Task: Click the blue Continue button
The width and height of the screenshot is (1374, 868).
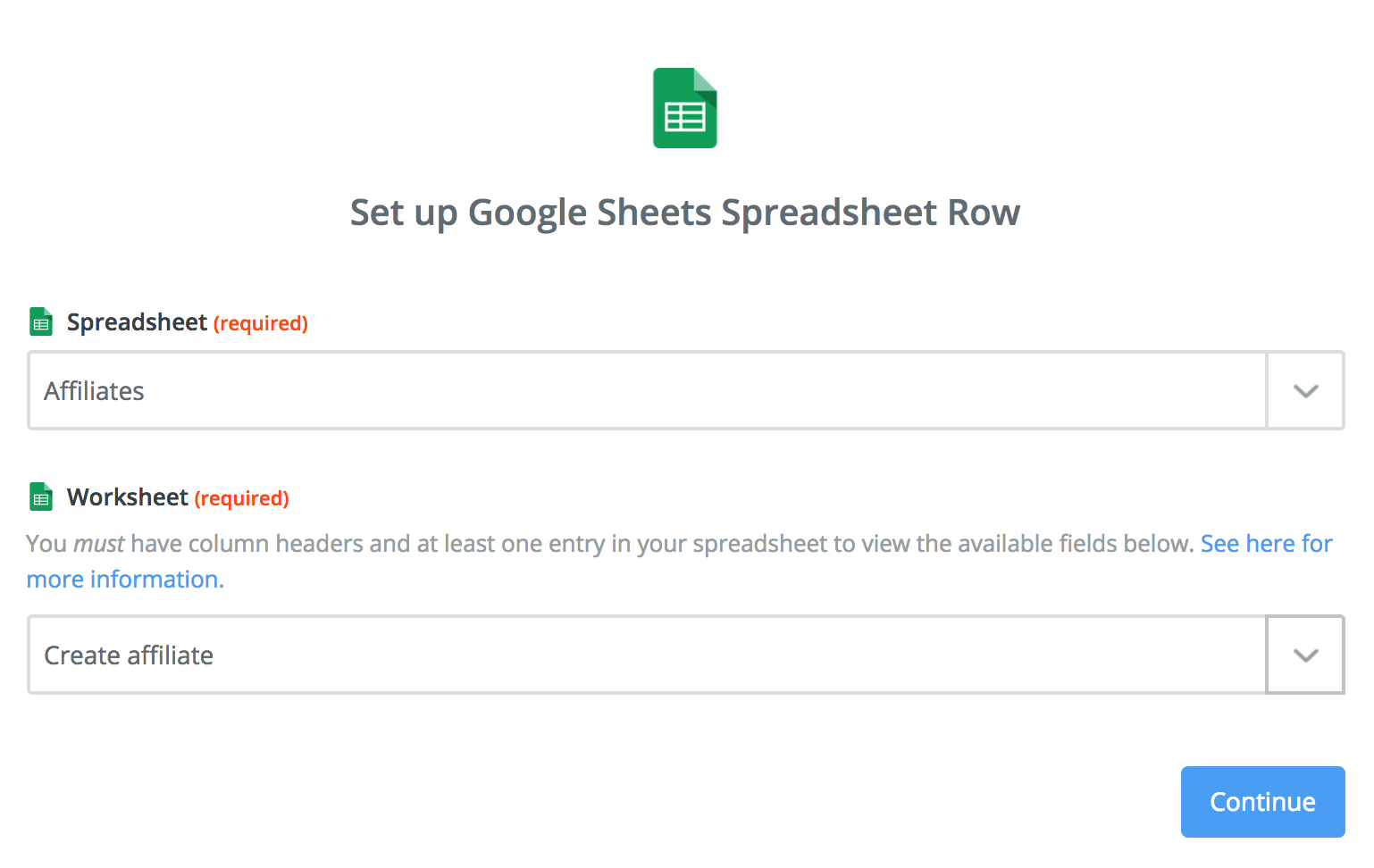Action: [x=1262, y=802]
